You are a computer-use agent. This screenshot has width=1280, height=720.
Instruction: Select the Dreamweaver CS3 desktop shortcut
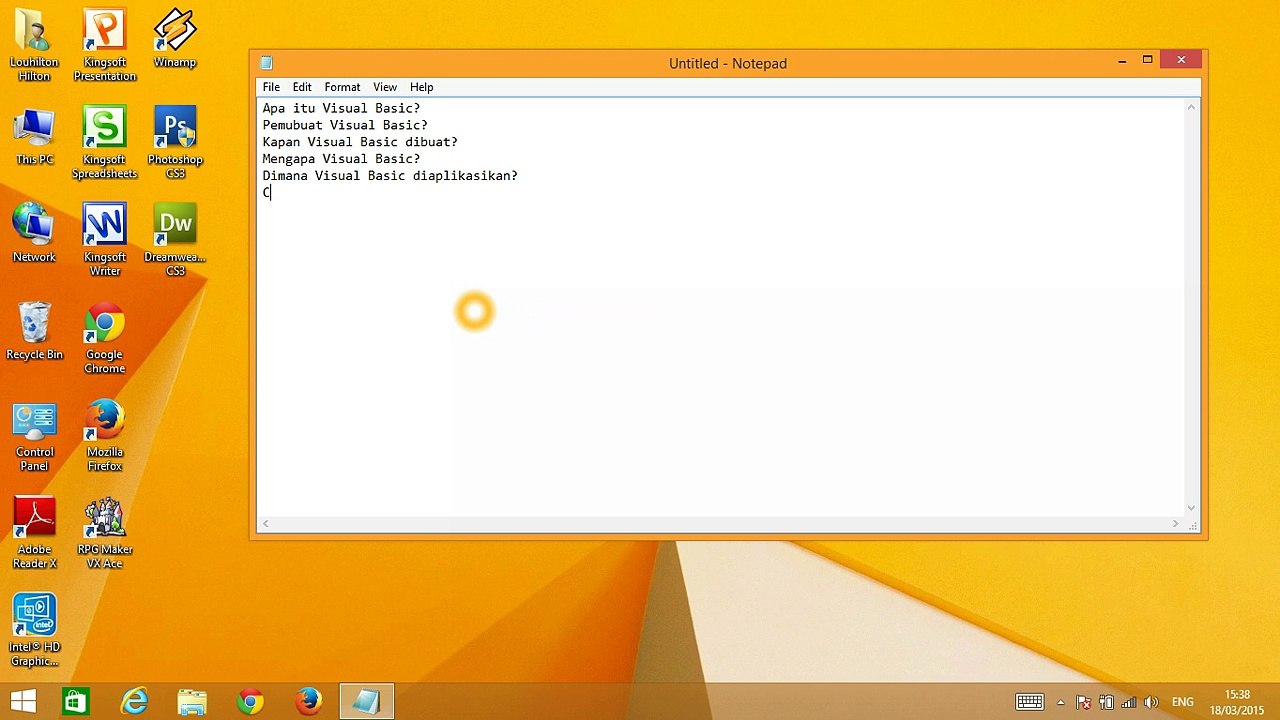click(x=175, y=241)
